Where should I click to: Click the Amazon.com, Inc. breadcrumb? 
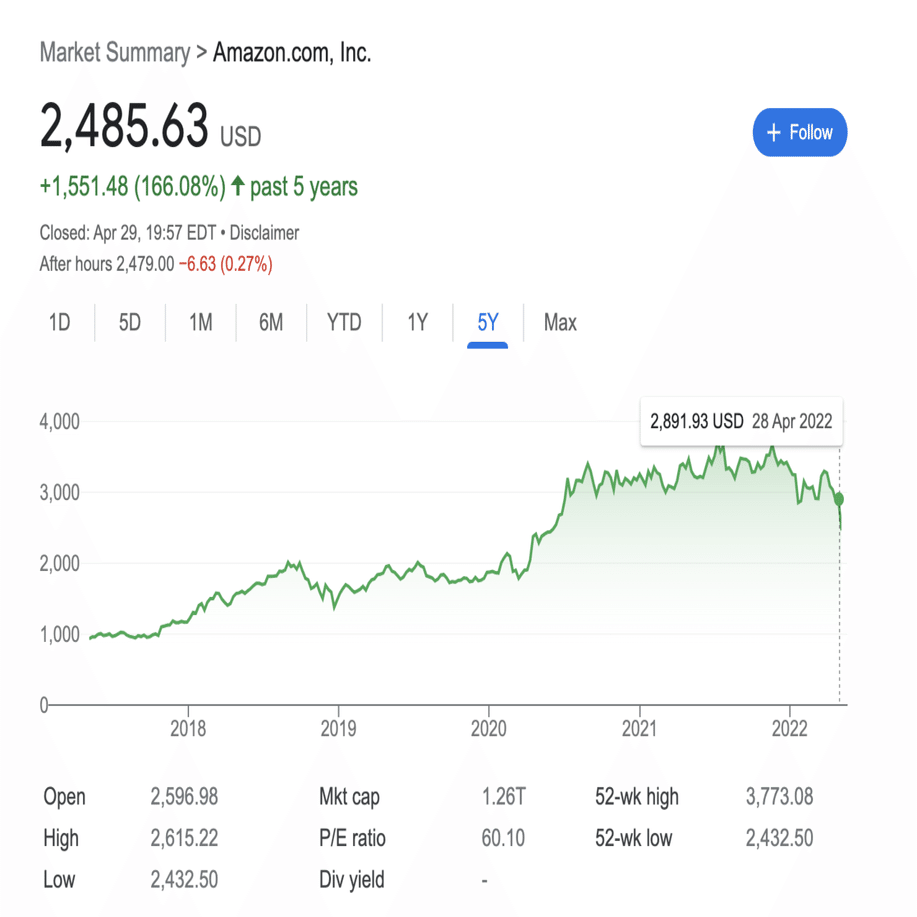click(x=290, y=53)
